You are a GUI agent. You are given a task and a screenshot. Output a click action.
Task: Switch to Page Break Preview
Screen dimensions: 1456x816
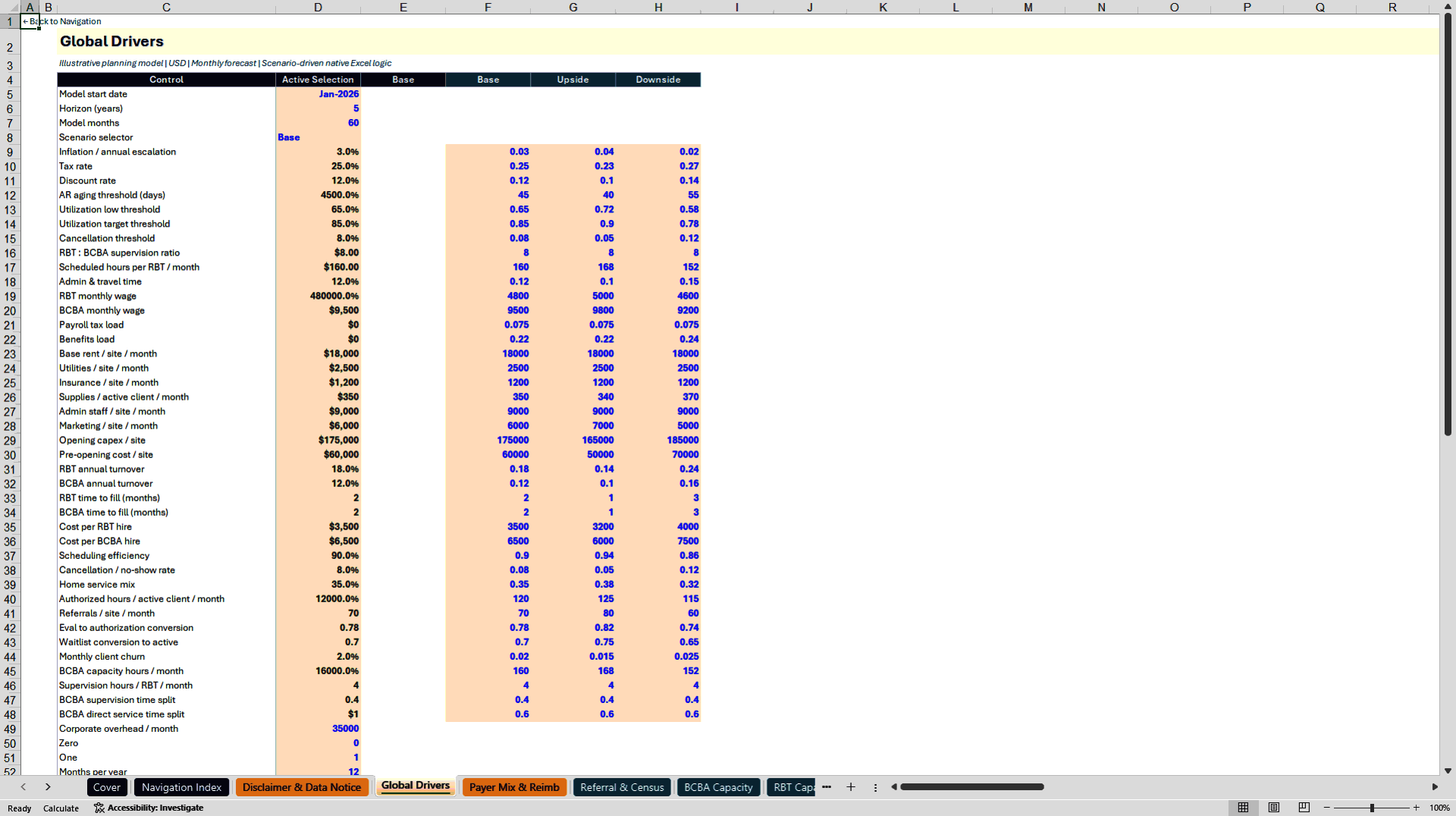coord(1304,808)
